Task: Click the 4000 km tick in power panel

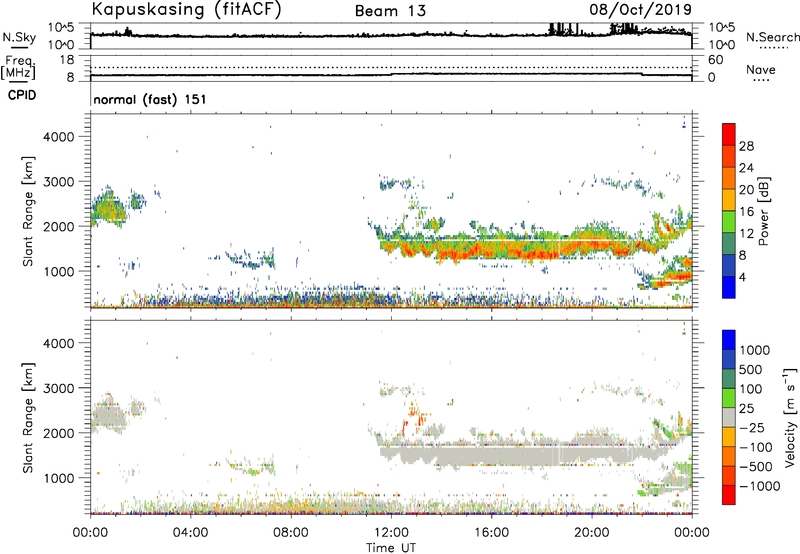Action: tap(59, 137)
